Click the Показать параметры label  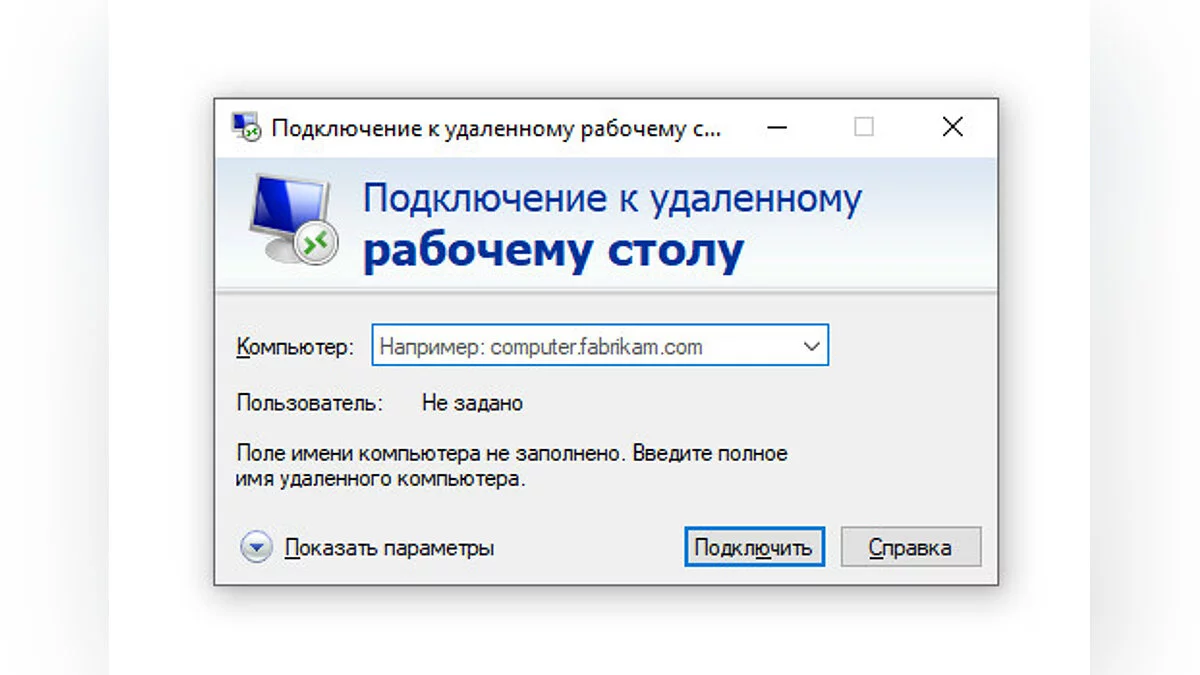(x=389, y=548)
